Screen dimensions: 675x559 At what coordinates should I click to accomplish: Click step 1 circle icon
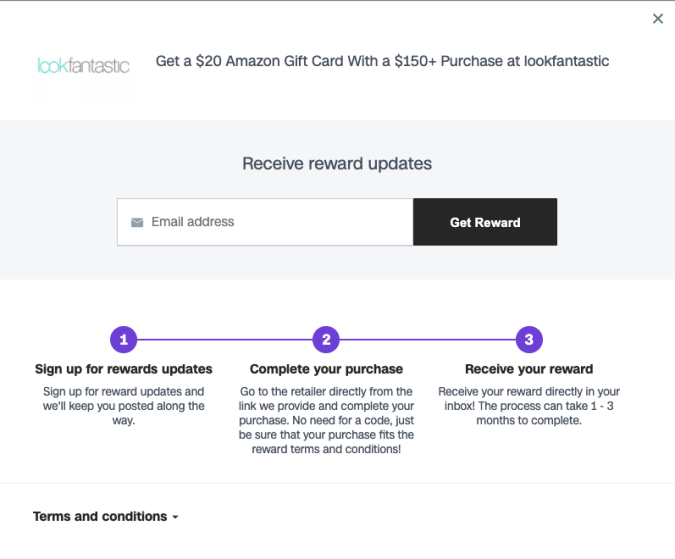123,339
